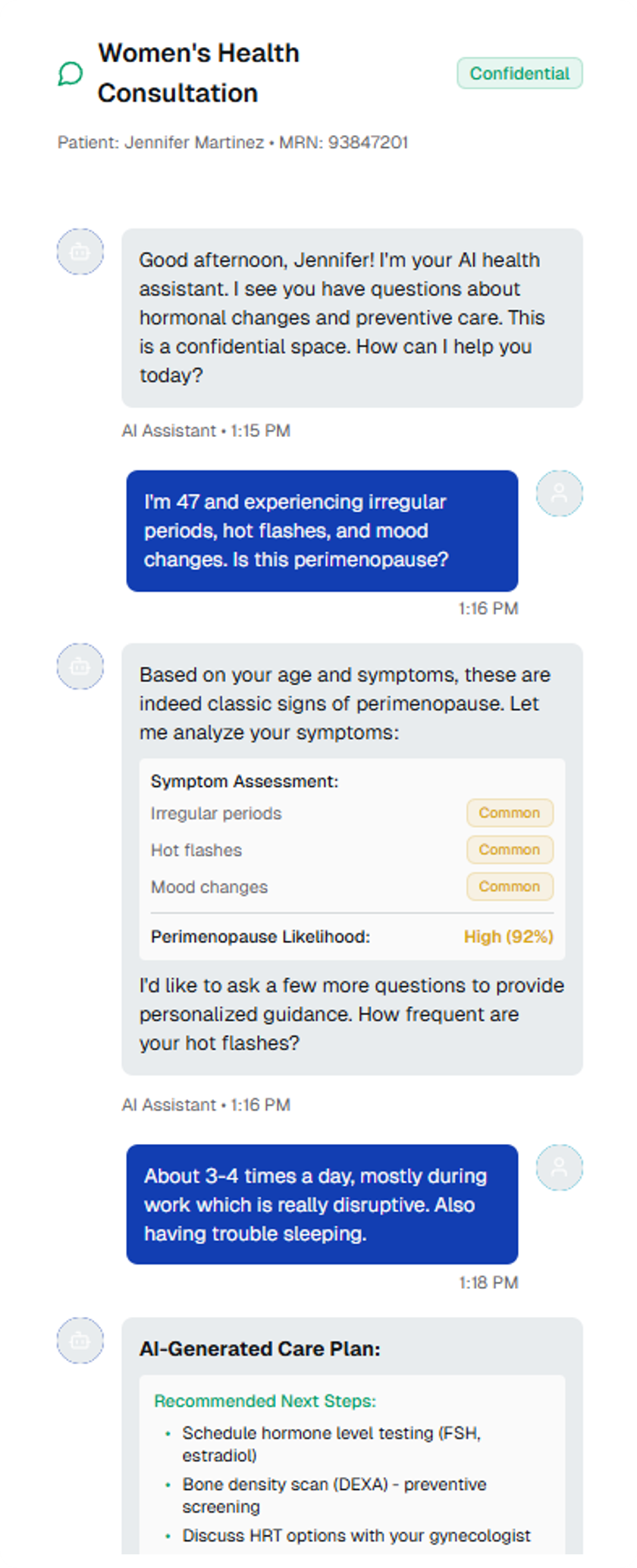Click the Women's Health Consultation heading
This screenshot has width=637, height=1568.
(x=199, y=73)
